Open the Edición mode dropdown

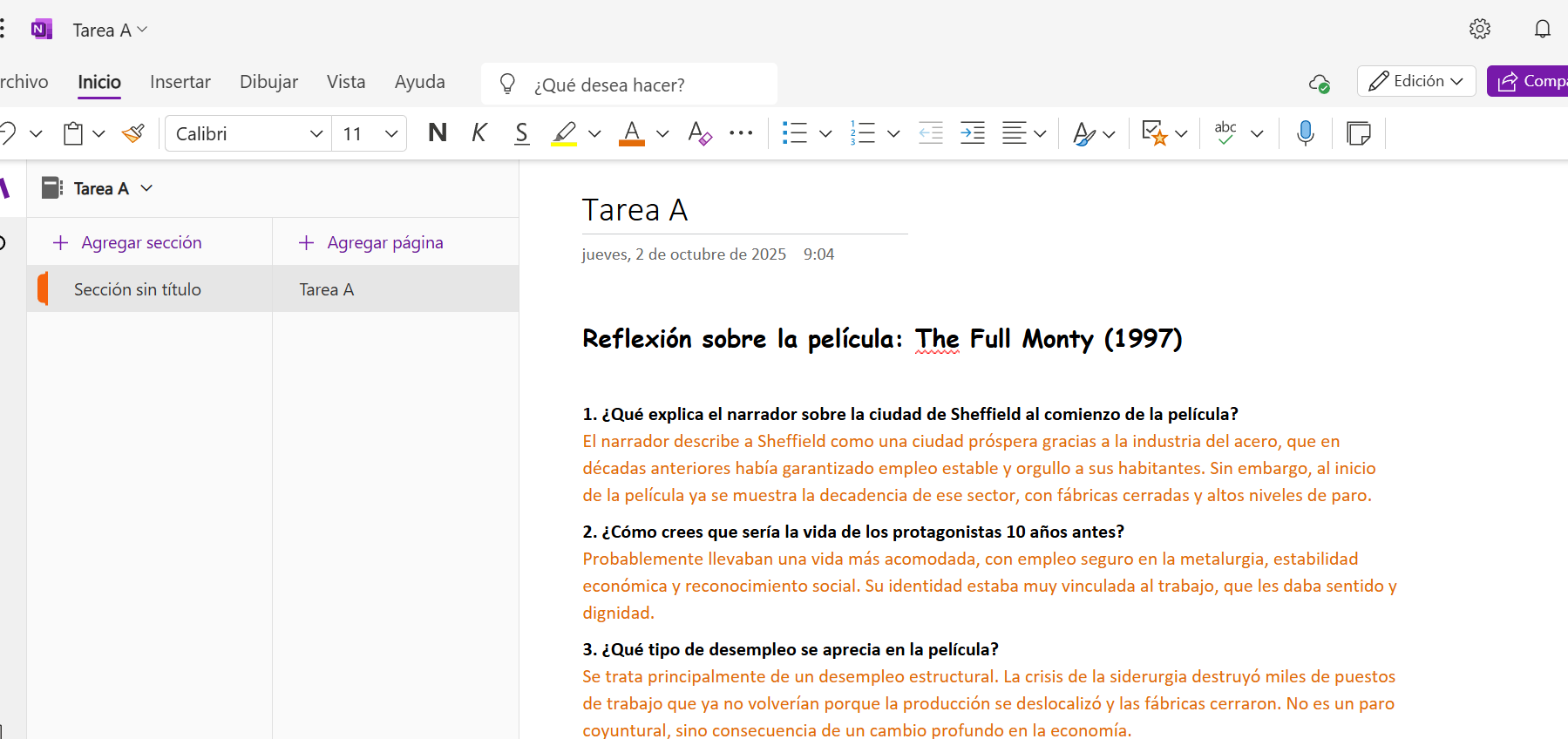click(x=1415, y=81)
